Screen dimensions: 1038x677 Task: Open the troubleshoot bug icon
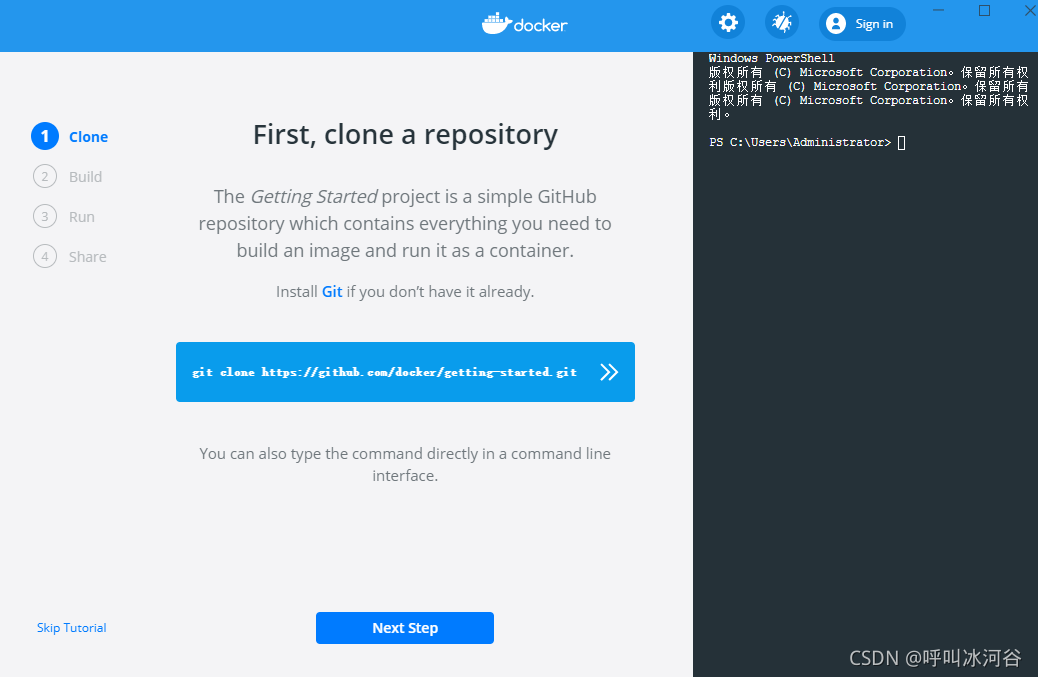click(x=782, y=23)
